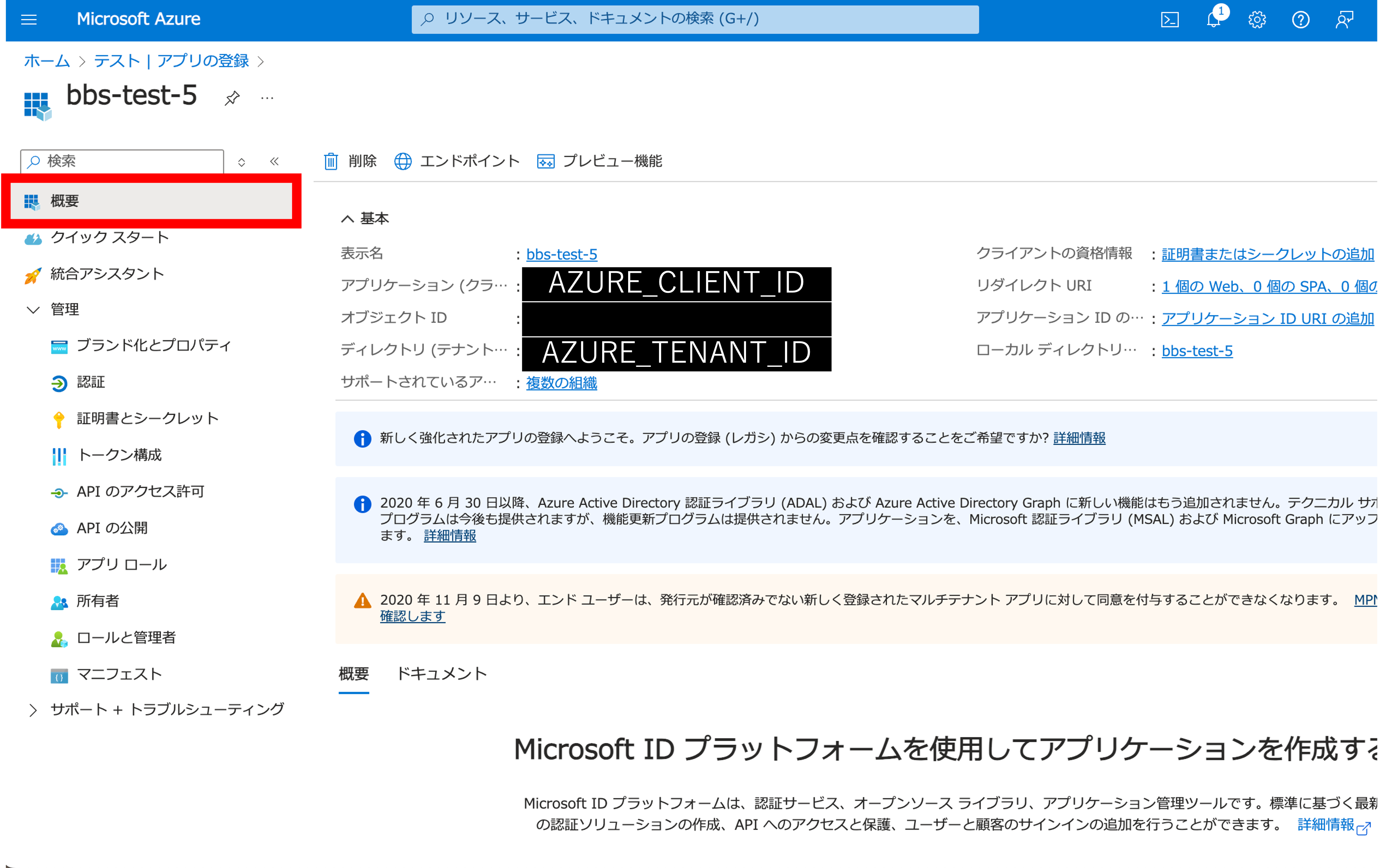Select 証明書とシークレット in sidebar
The image size is (1378, 868).
(148, 418)
